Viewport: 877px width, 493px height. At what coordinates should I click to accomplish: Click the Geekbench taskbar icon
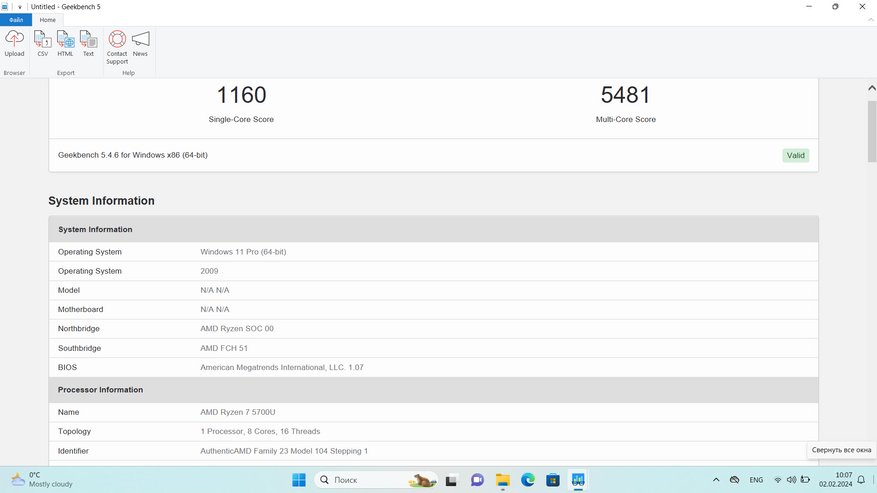(x=578, y=480)
